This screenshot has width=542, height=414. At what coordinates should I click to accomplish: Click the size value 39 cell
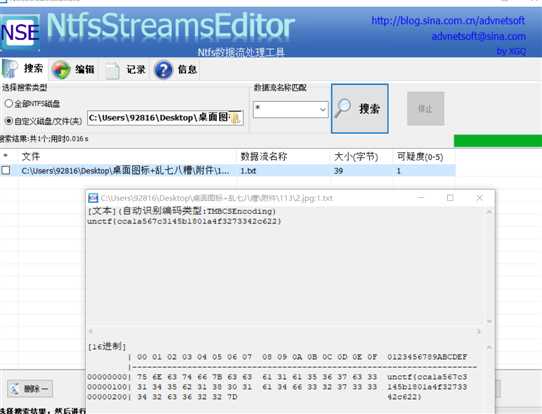tap(338, 171)
